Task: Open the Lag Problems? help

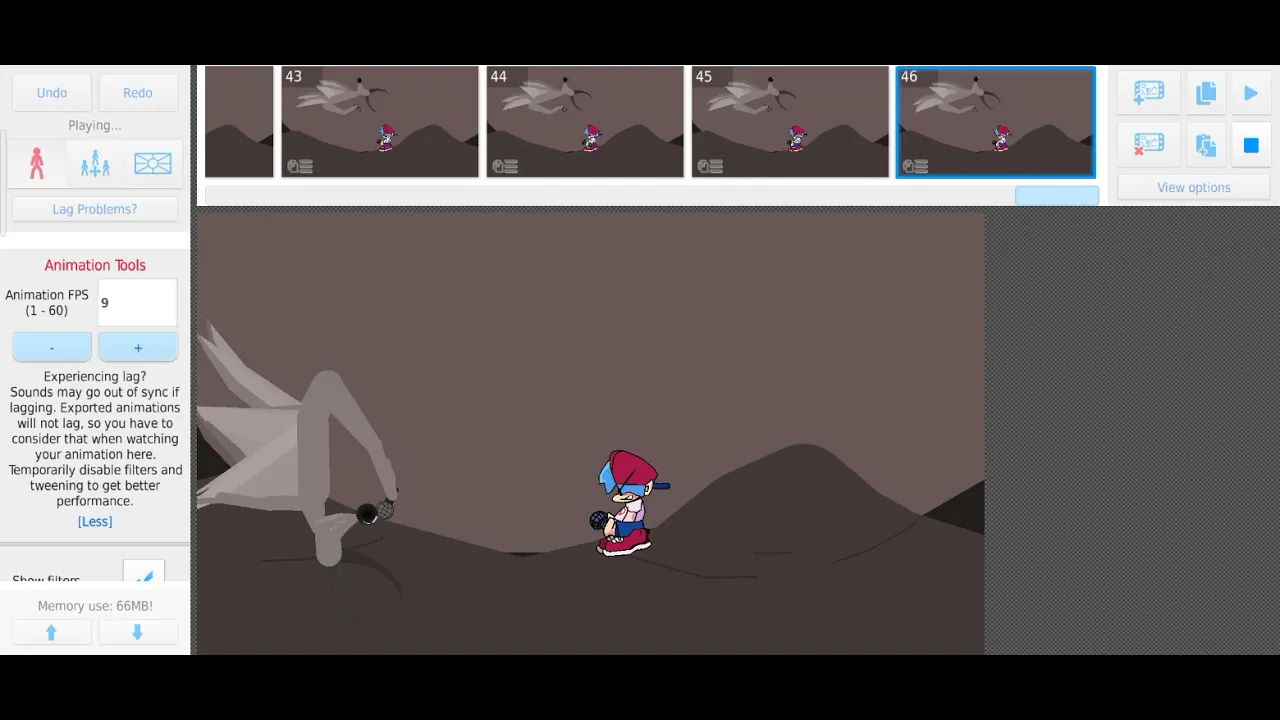Action: (x=95, y=209)
